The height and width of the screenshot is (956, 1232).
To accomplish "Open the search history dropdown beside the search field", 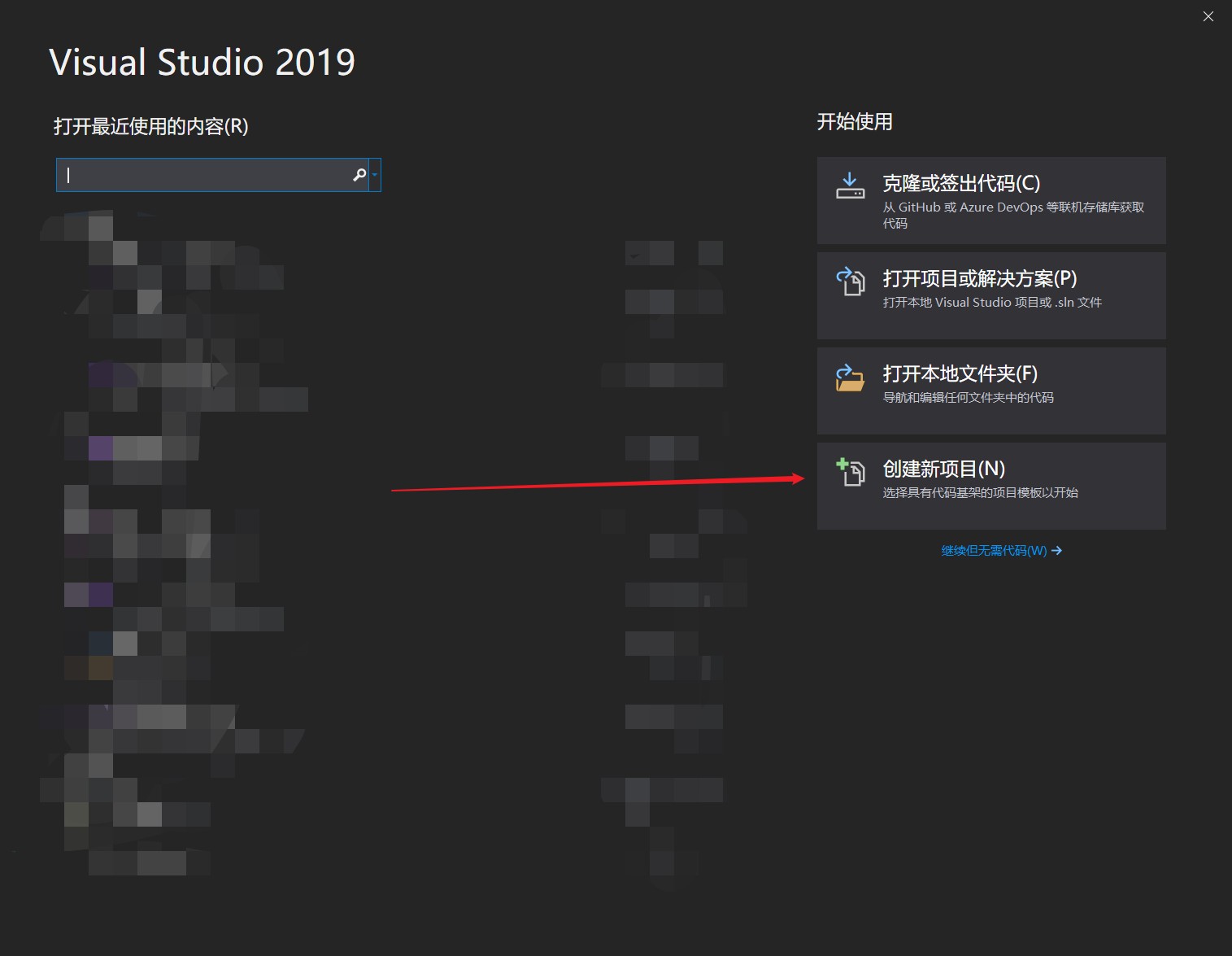I will (x=375, y=175).
